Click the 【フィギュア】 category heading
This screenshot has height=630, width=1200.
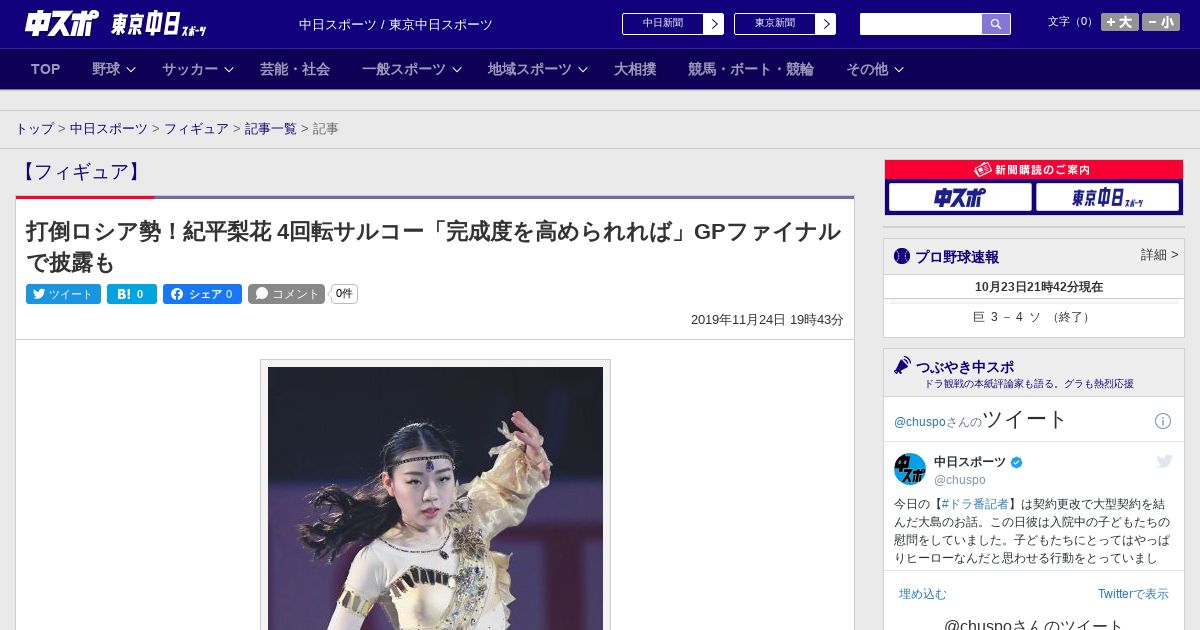81,172
